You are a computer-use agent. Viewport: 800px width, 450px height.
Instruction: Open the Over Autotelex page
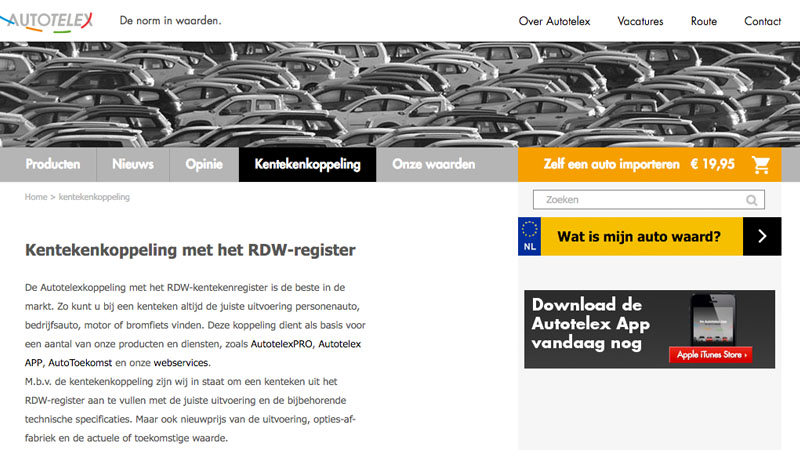[x=554, y=21]
